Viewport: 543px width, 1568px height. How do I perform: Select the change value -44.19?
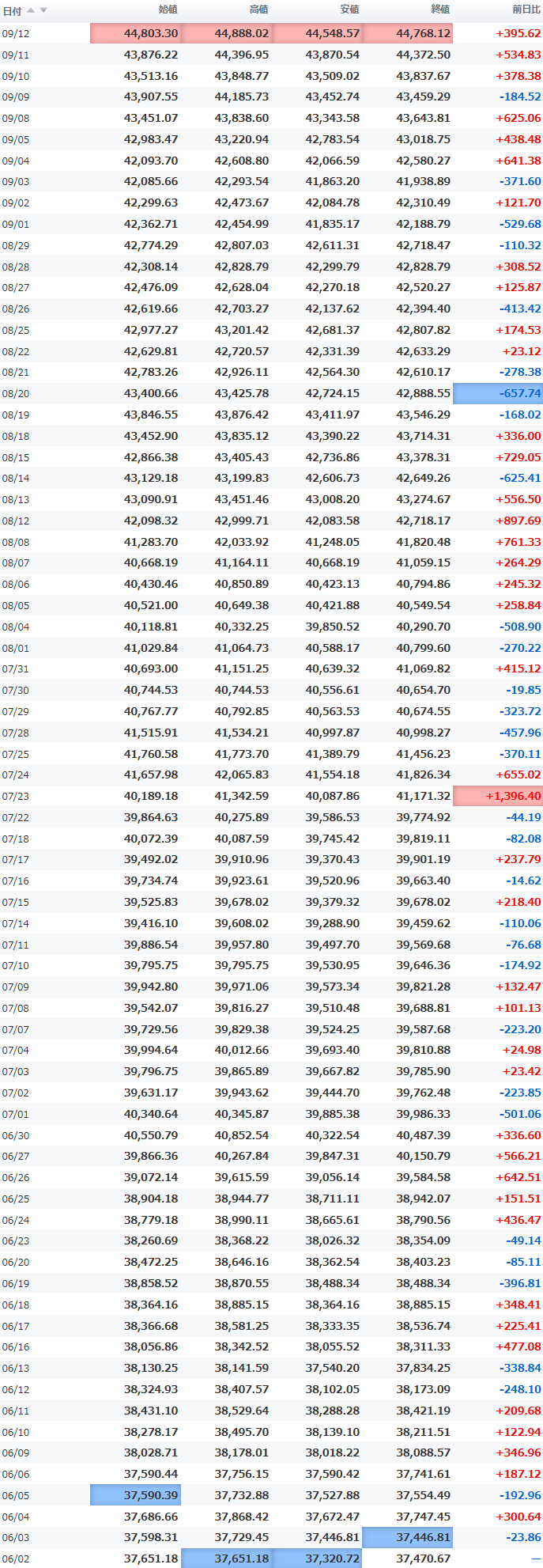click(523, 817)
